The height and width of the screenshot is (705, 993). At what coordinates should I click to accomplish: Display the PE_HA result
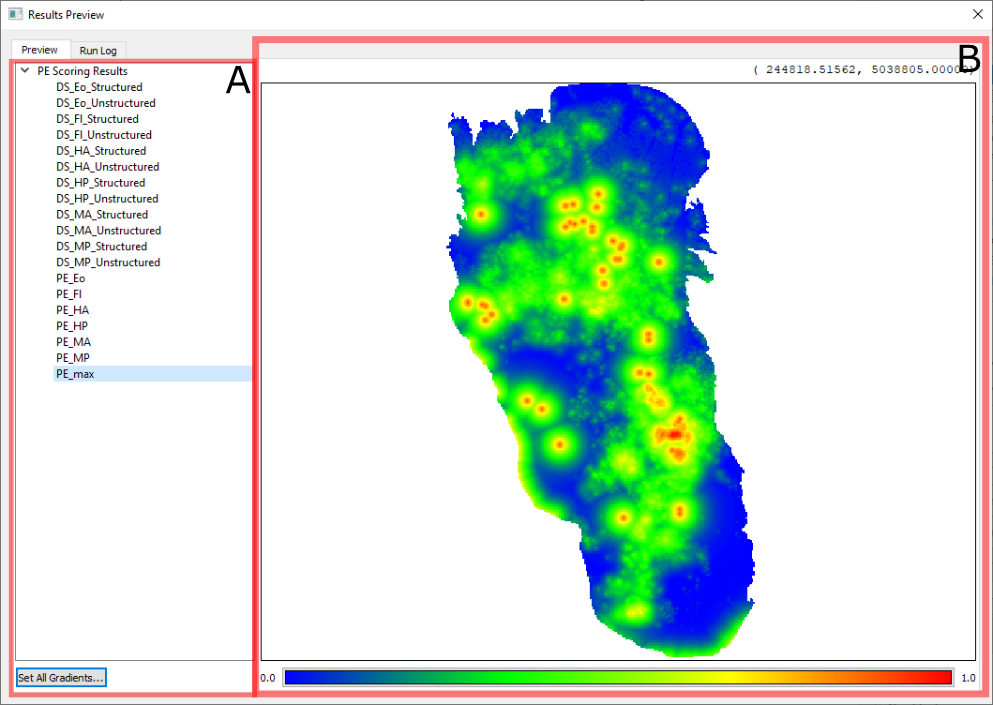pos(72,310)
